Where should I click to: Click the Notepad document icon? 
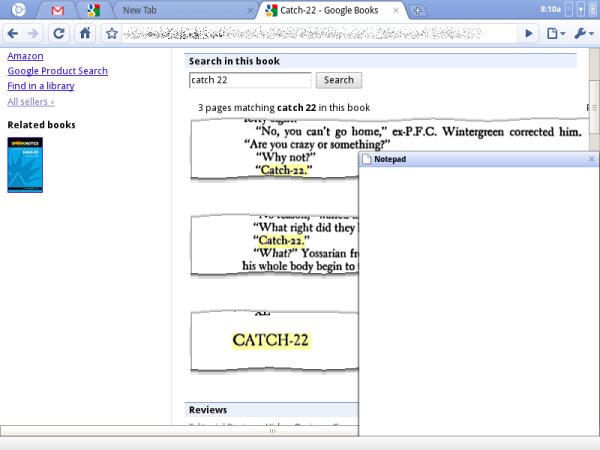(x=367, y=159)
